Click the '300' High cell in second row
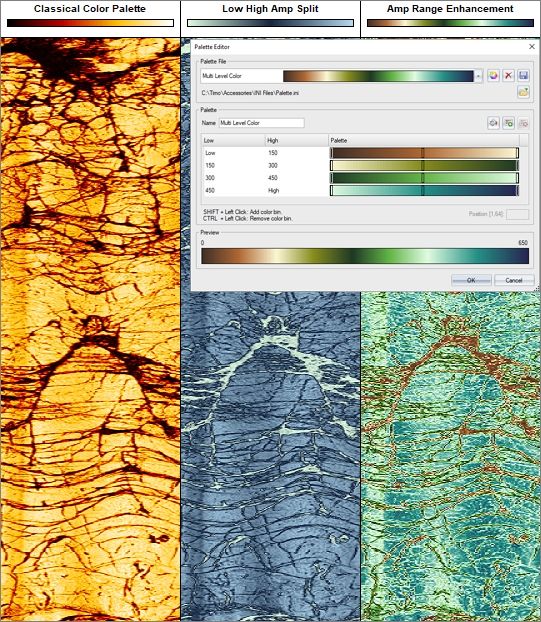This screenshot has width=541, height=622. click(x=273, y=165)
